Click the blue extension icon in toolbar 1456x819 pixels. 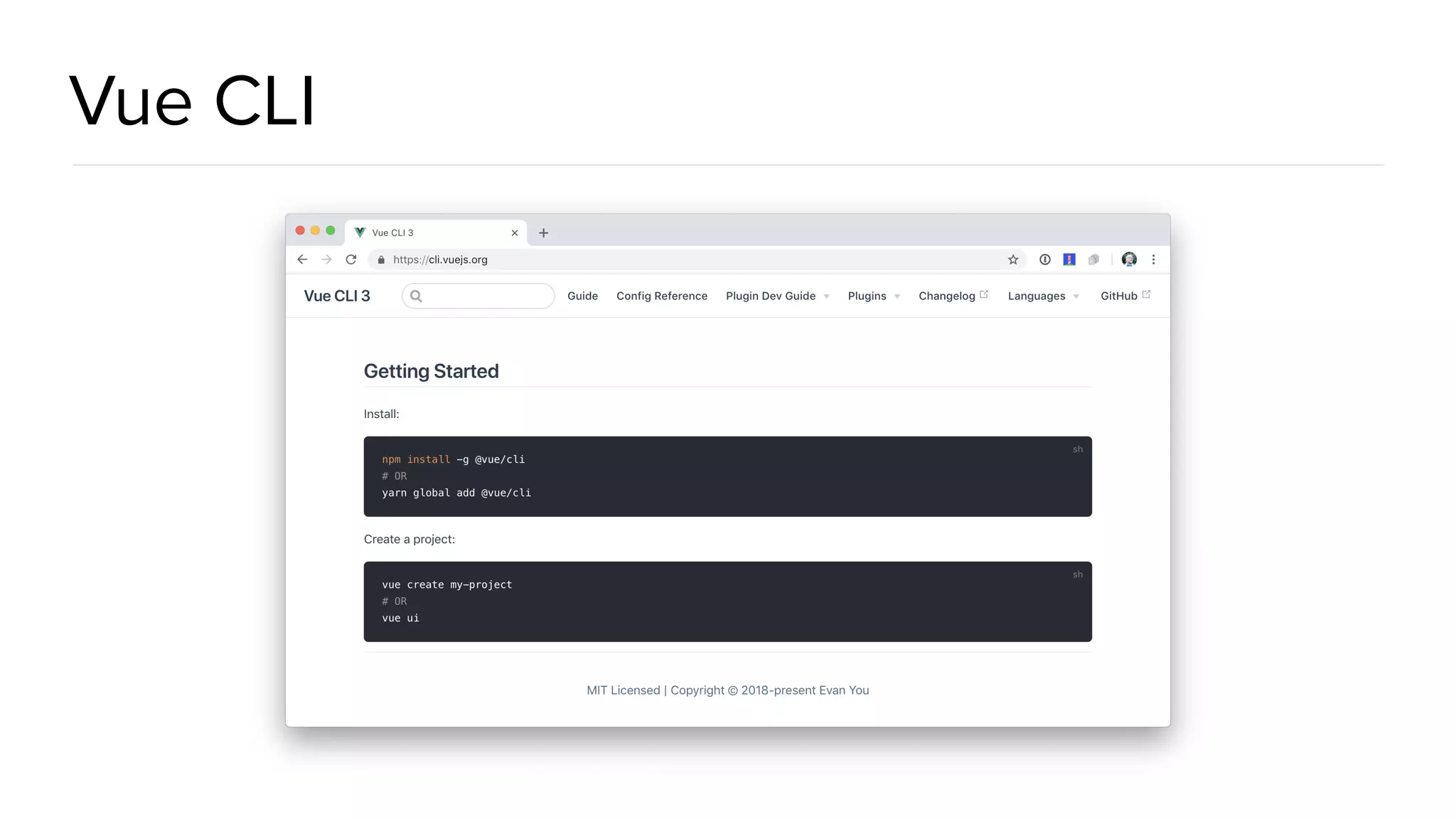pos(1069,259)
